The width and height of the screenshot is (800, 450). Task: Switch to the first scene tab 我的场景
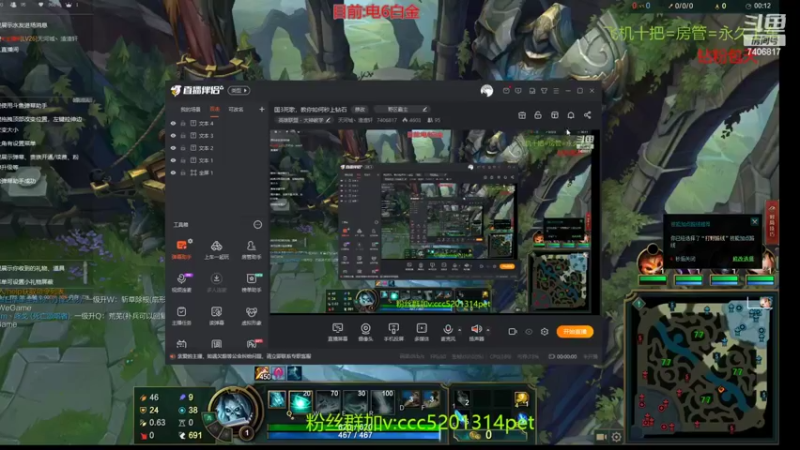[190, 109]
